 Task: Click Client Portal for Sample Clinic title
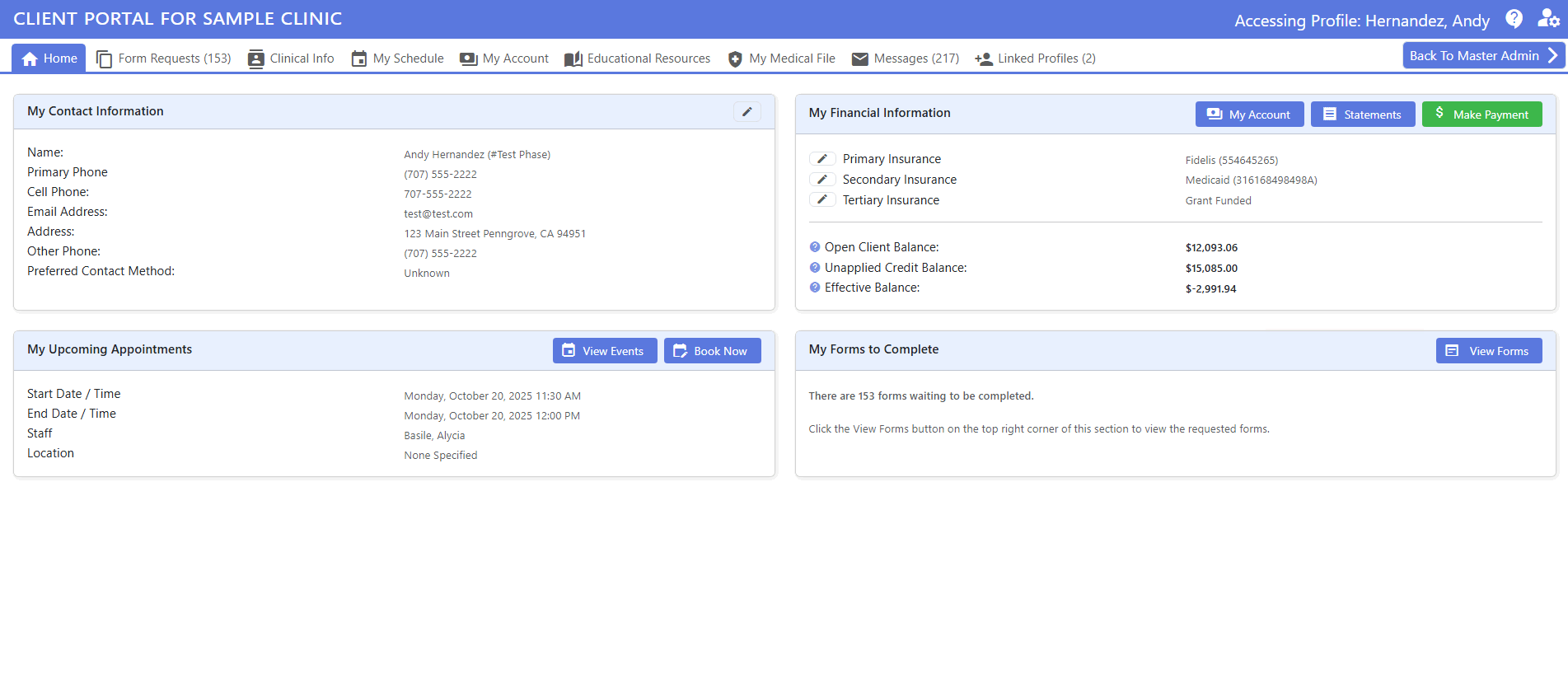pyautogui.click(x=178, y=19)
